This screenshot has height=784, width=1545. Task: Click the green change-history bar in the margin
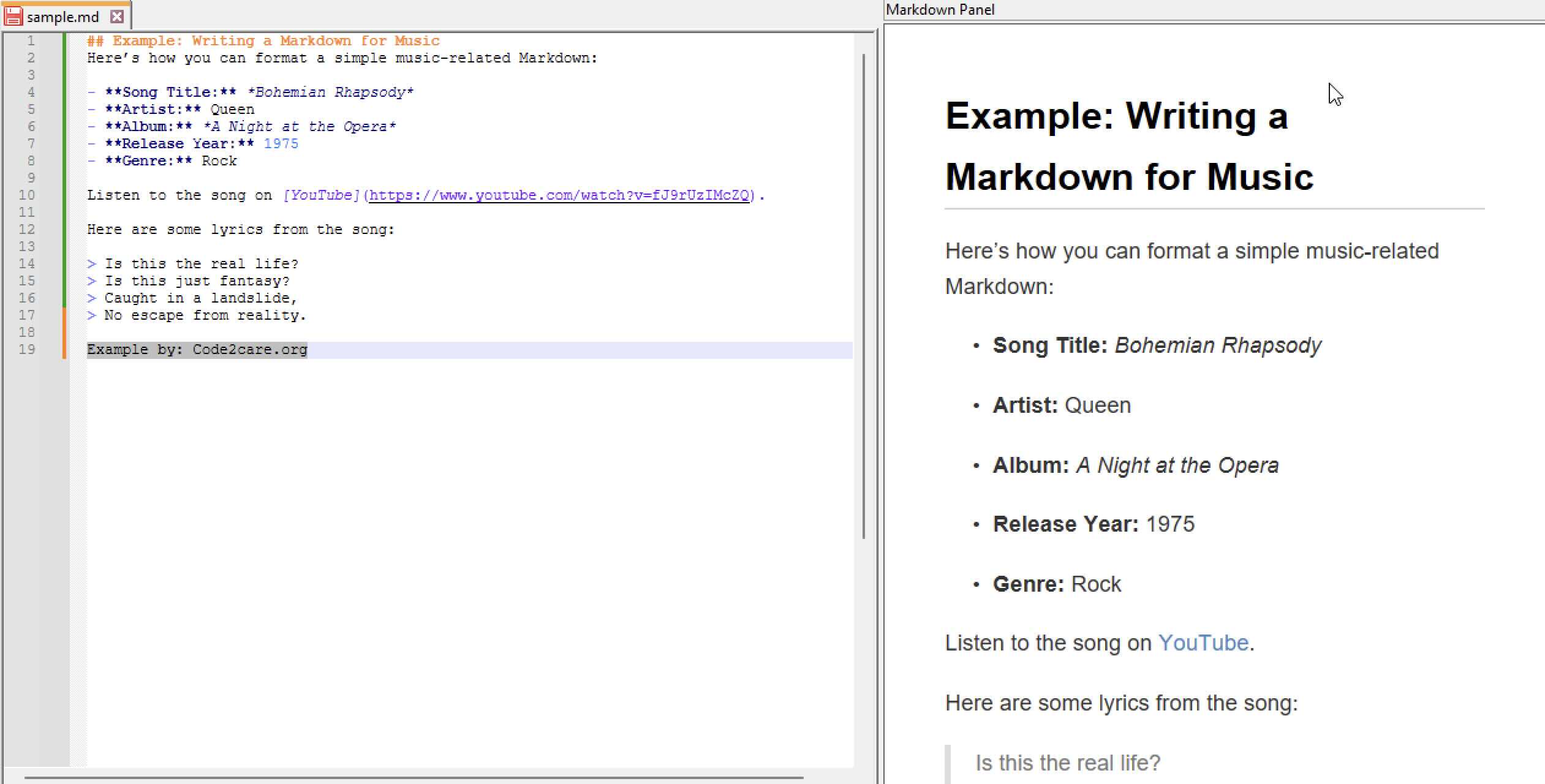pos(64,171)
